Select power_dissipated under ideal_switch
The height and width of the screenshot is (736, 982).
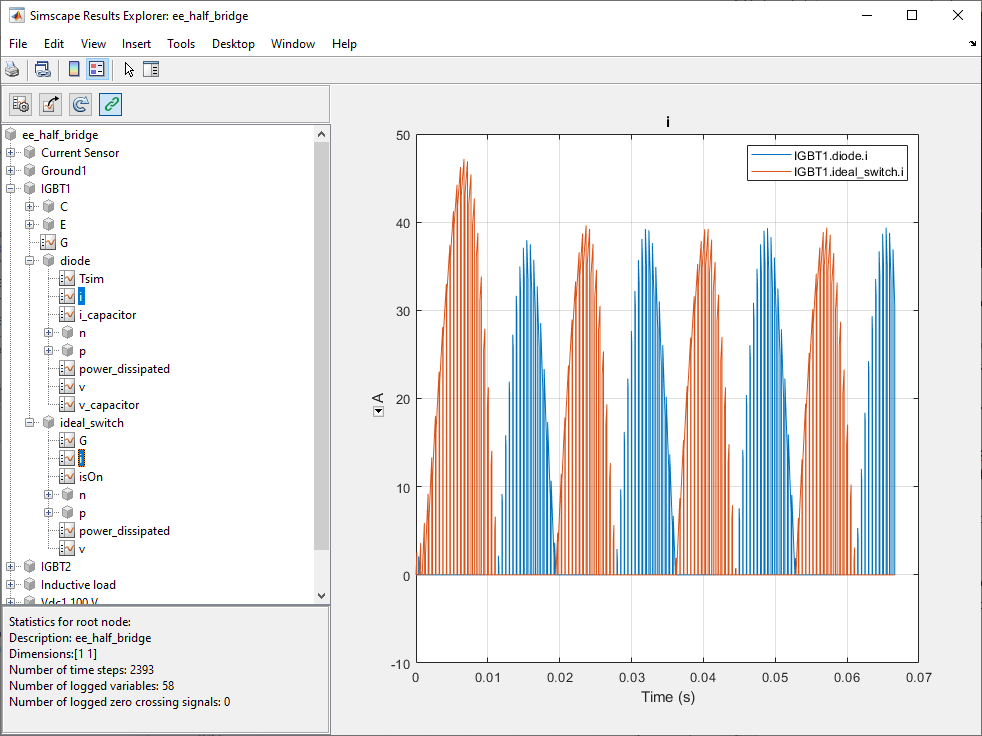(x=124, y=531)
